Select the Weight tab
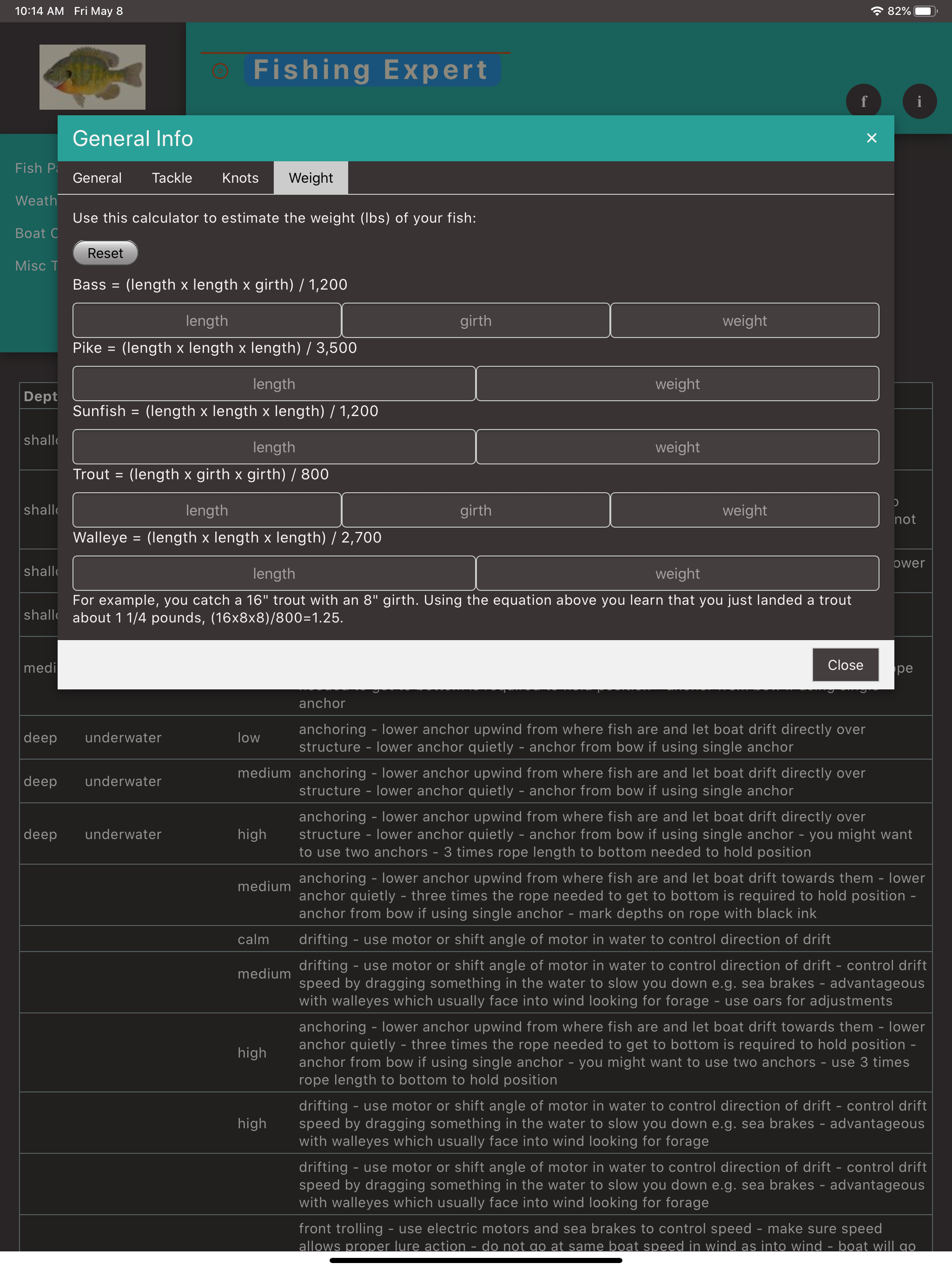Viewport: 952px width, 1270px height. pyautogui.click(x=311, y=178)
